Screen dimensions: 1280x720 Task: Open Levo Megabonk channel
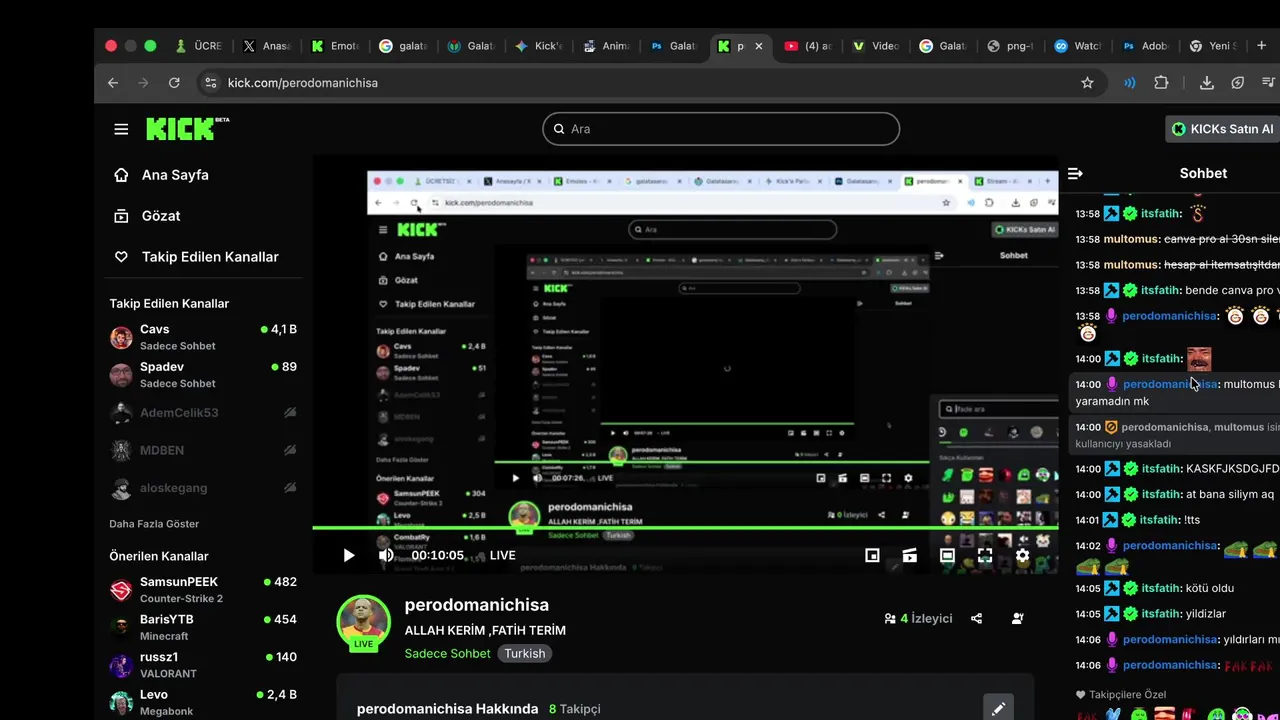click(203, 702)
